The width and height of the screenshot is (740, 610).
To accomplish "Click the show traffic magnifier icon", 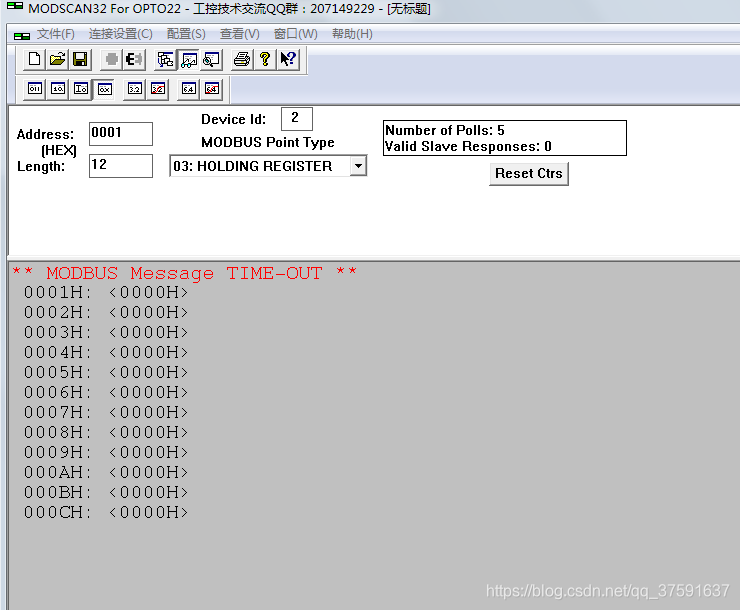I will pos(211,59).
